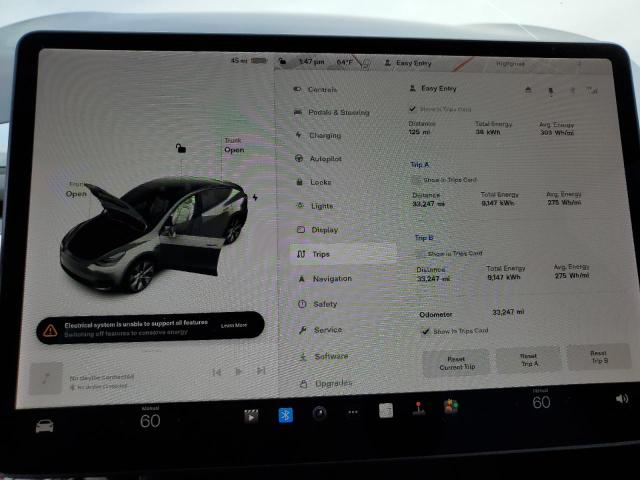
Task: Adjust passenger temperature showing 60
Action: (541, 402)
